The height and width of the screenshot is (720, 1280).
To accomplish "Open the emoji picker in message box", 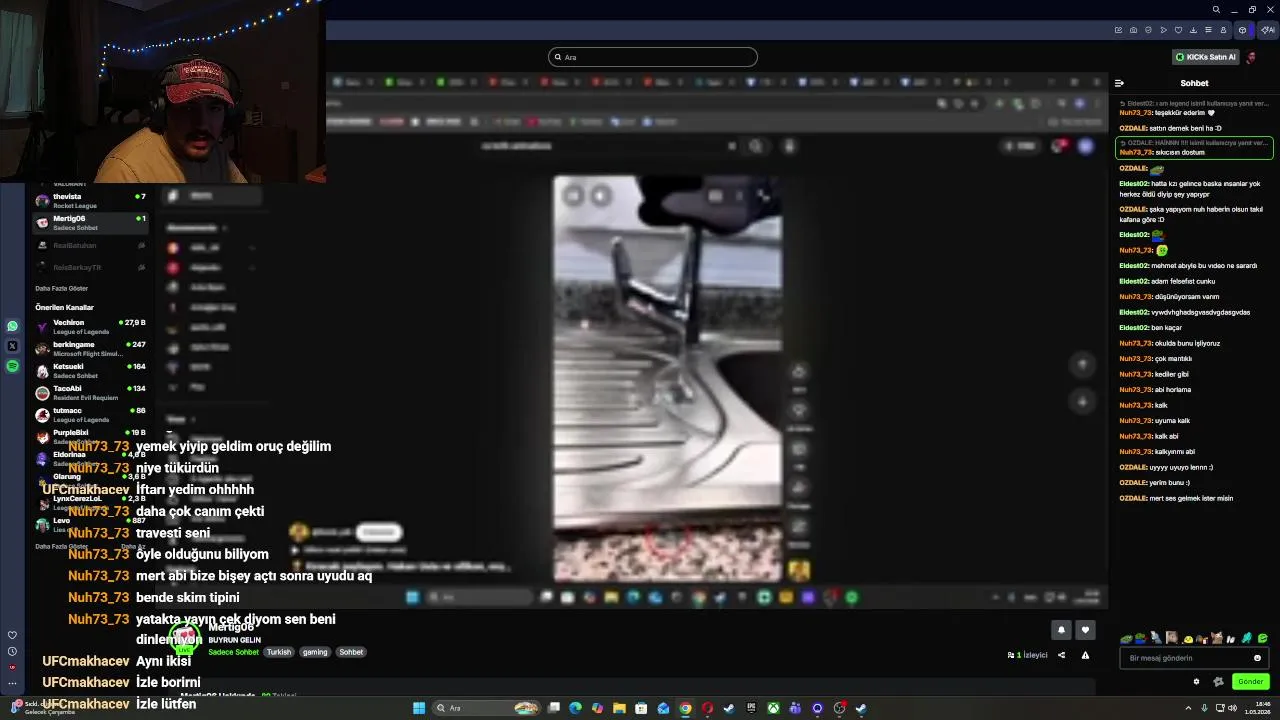I will coord(1257,658).
